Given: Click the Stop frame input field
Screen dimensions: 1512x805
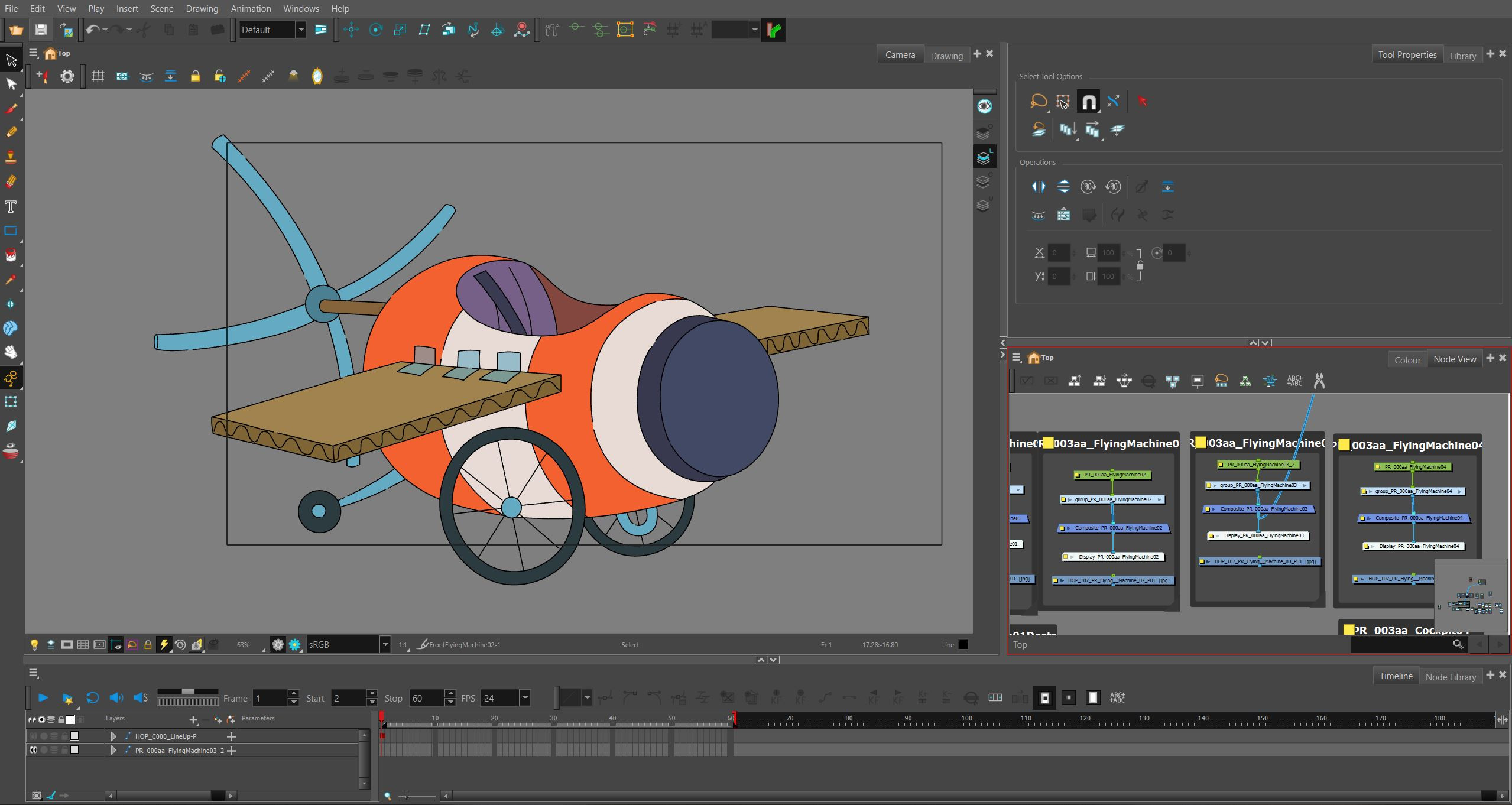Looking at the screenshot, I should coord(427,698).
